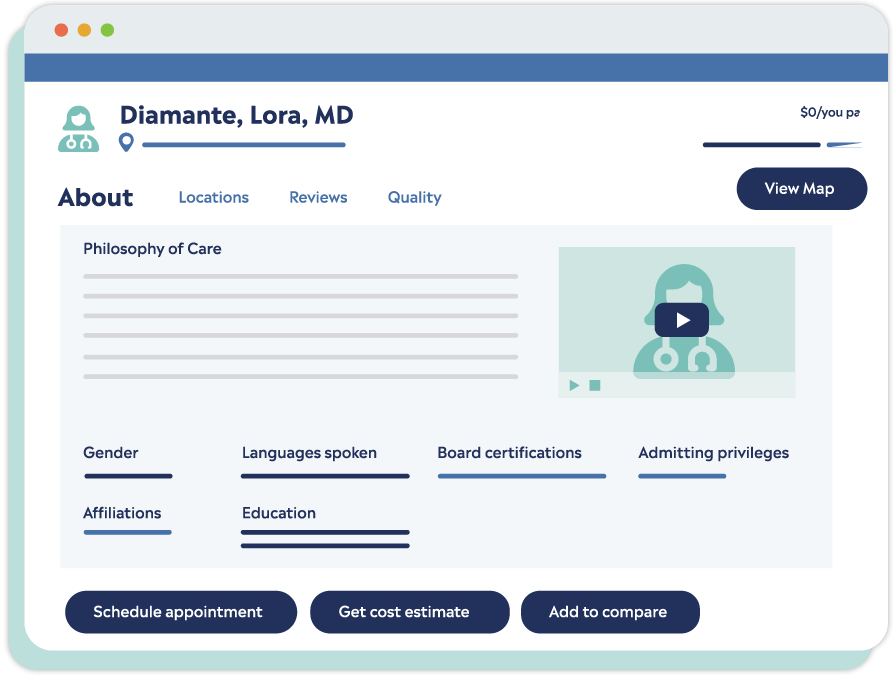Select the Quality tab

(414, 197)
